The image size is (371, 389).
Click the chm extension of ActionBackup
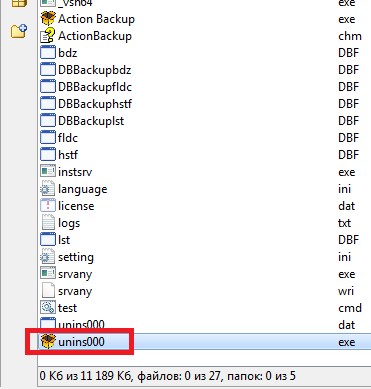coord(350,36)
